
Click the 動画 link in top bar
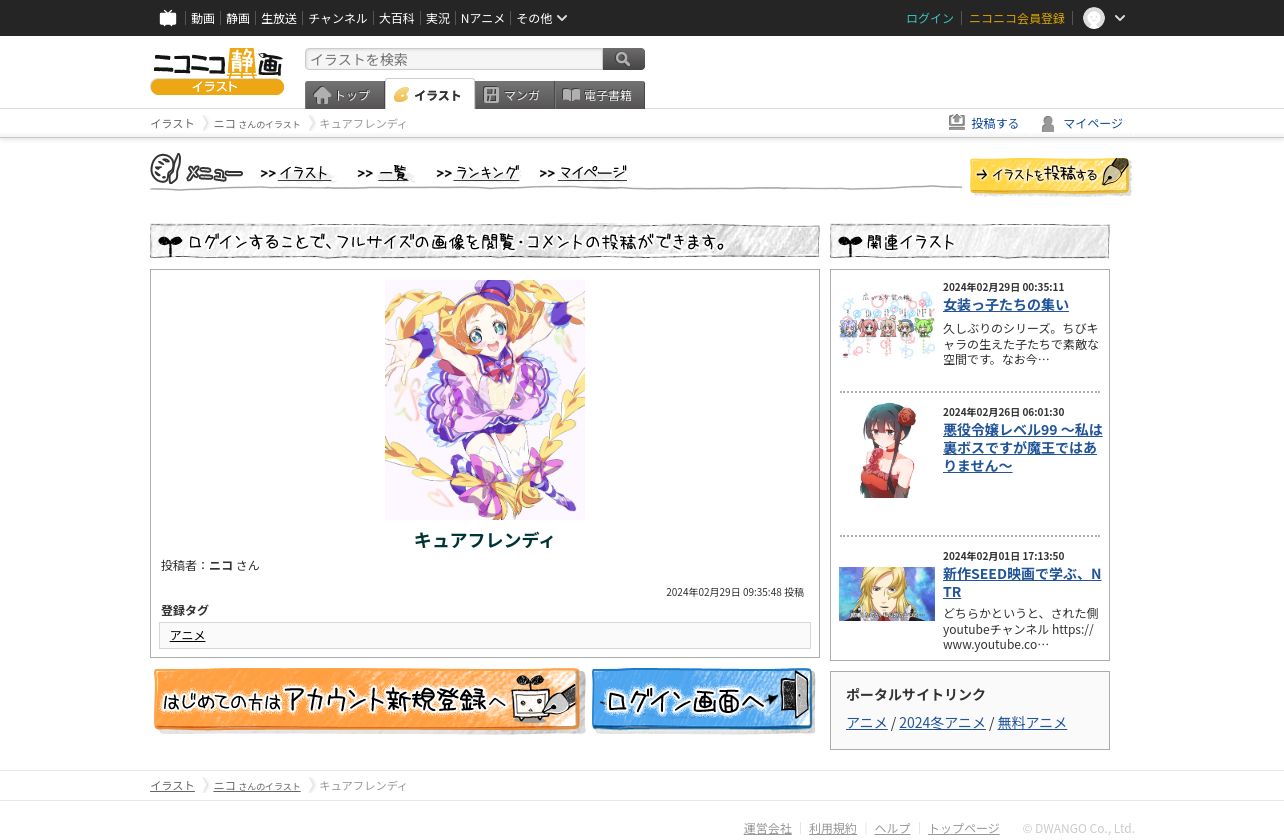pyautogui.click(x=203, y=18)
